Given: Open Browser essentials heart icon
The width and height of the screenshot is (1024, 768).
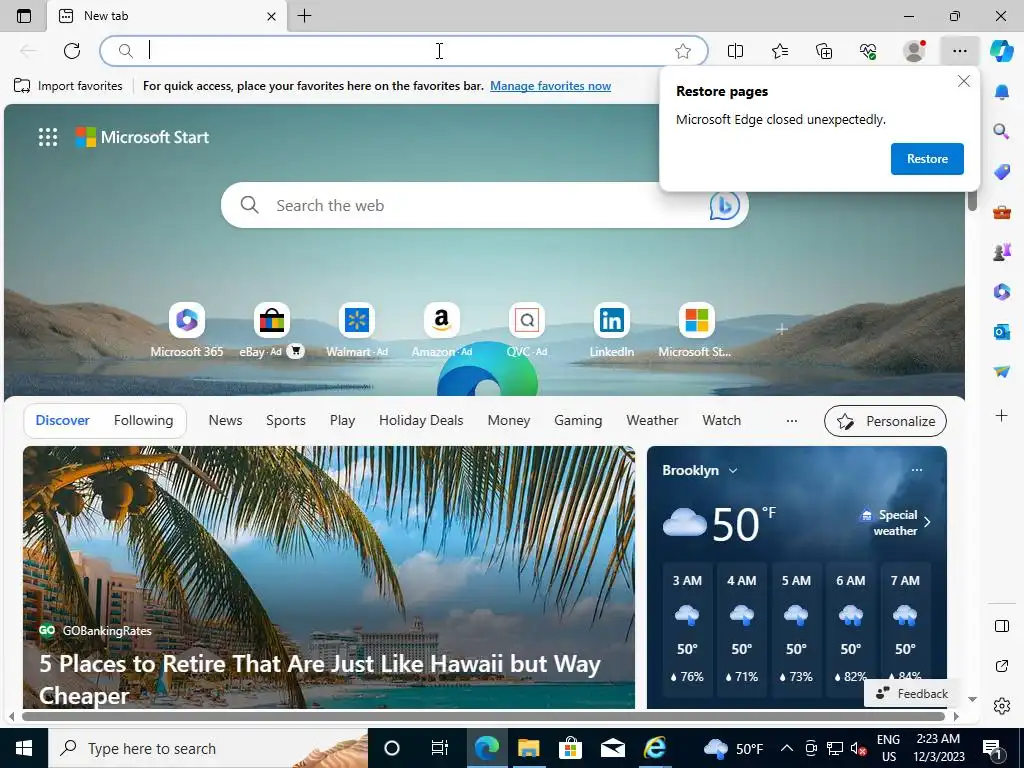Looking at the screenshot, I should 868,51.
